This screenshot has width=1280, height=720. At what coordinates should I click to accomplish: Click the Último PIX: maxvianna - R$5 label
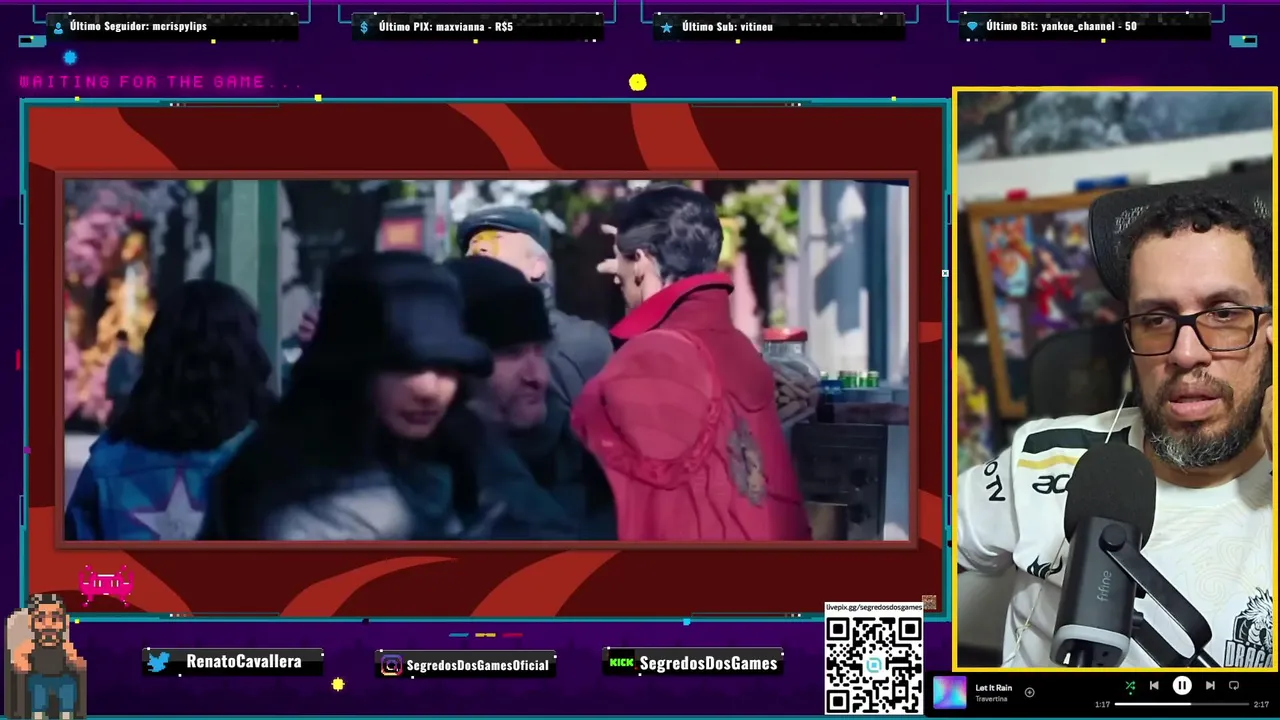click(446, 27)
